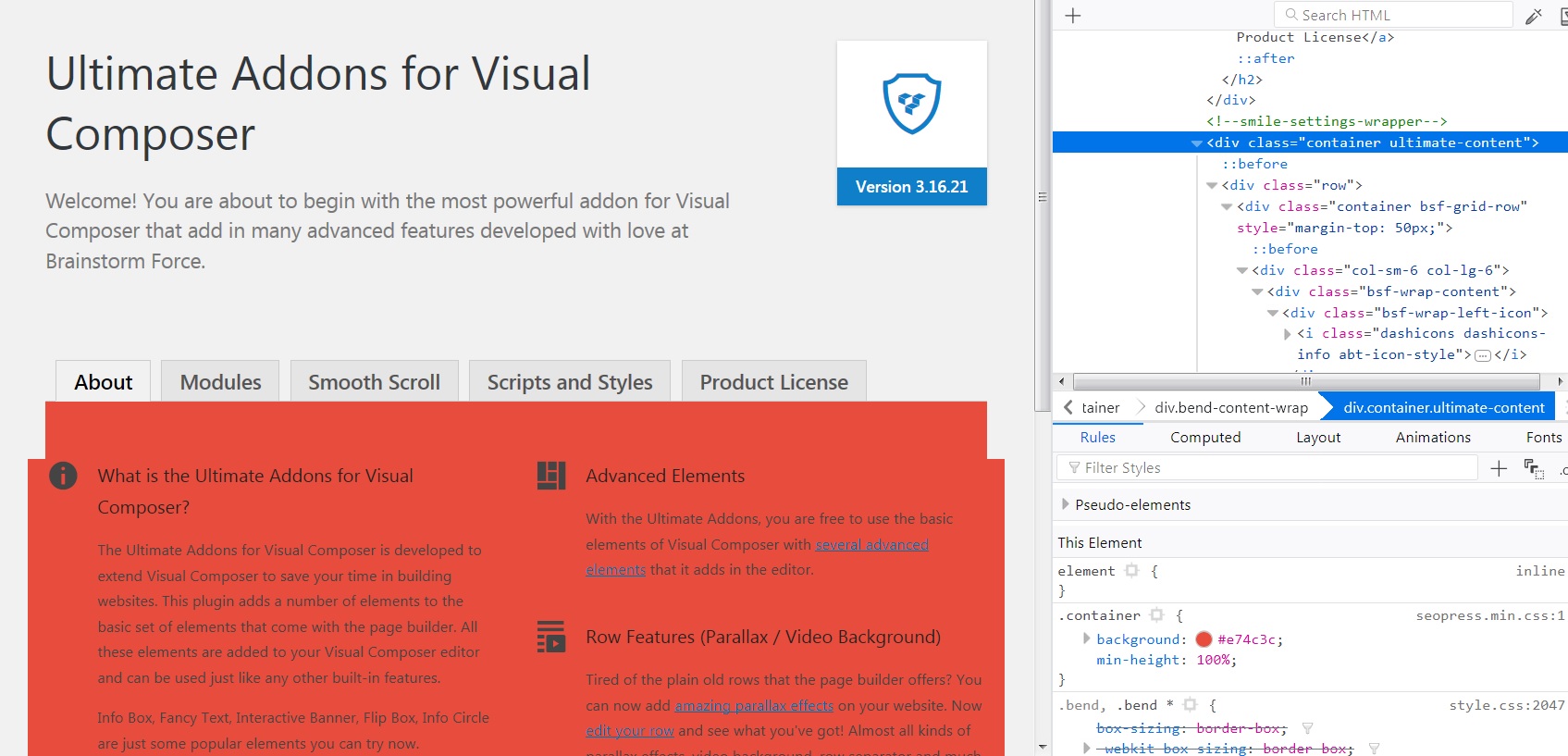
Task: Click the Row Features (Parallax / Video Background) heading
Action: (x=763, y=637)
